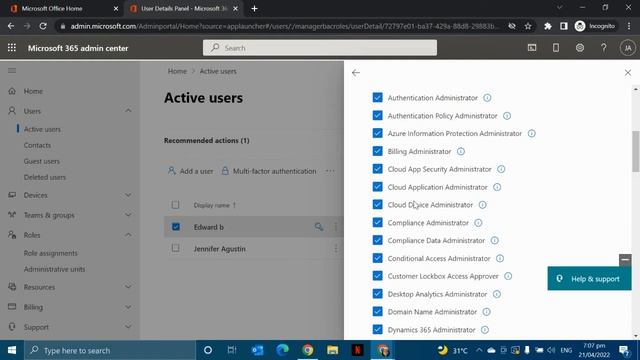Open the help question mark icon
The image size is (640, 360).
[604, 48]
